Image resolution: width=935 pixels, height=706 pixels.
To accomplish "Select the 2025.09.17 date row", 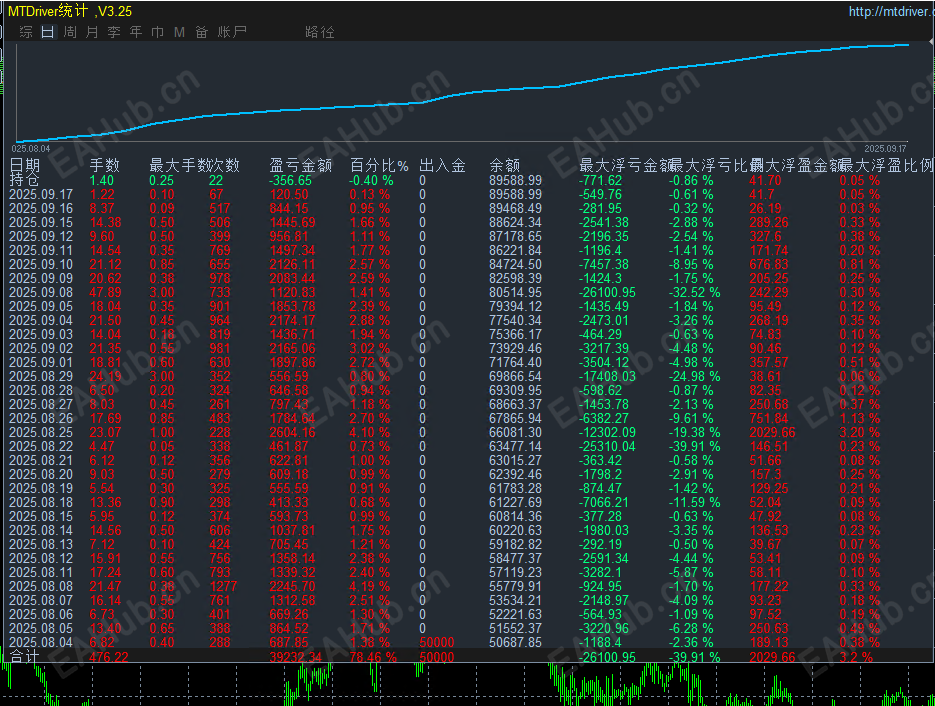I will pos(41,194).
